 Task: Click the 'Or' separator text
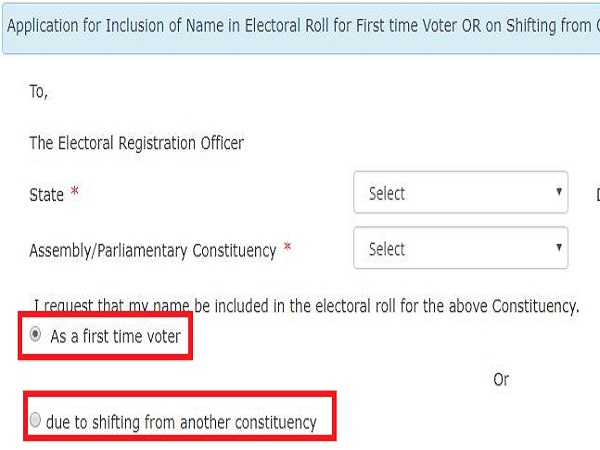502,379
